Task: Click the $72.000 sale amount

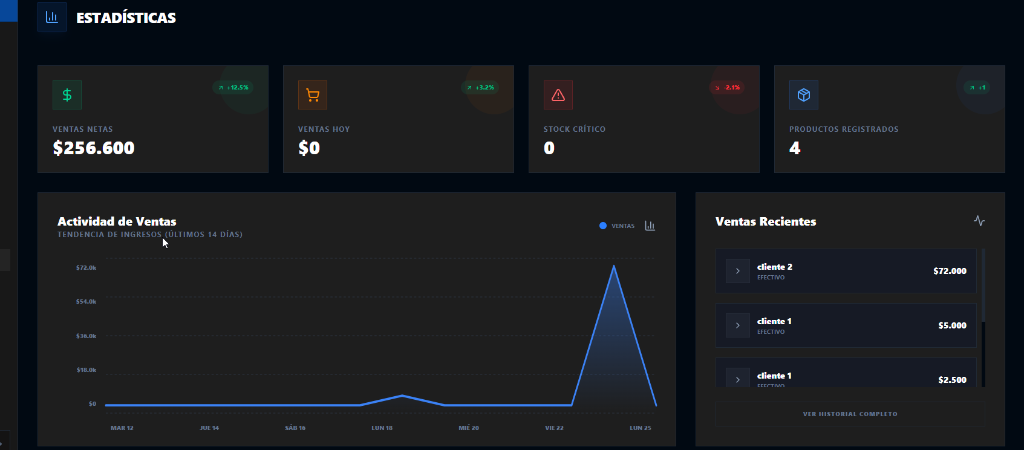Action: 950,271
